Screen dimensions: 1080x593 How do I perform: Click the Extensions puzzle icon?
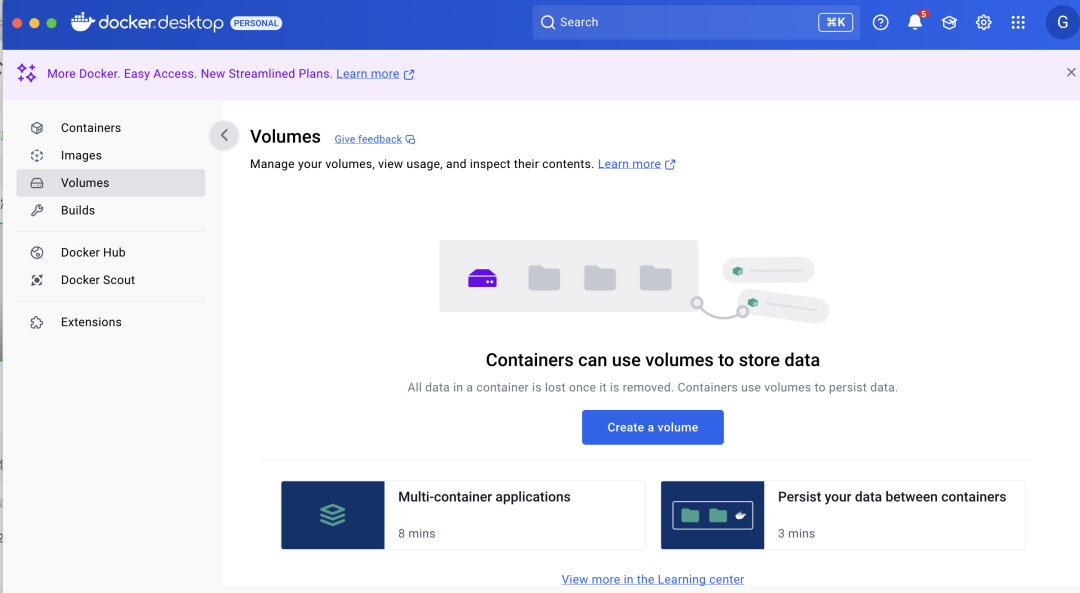pos(37,322)
